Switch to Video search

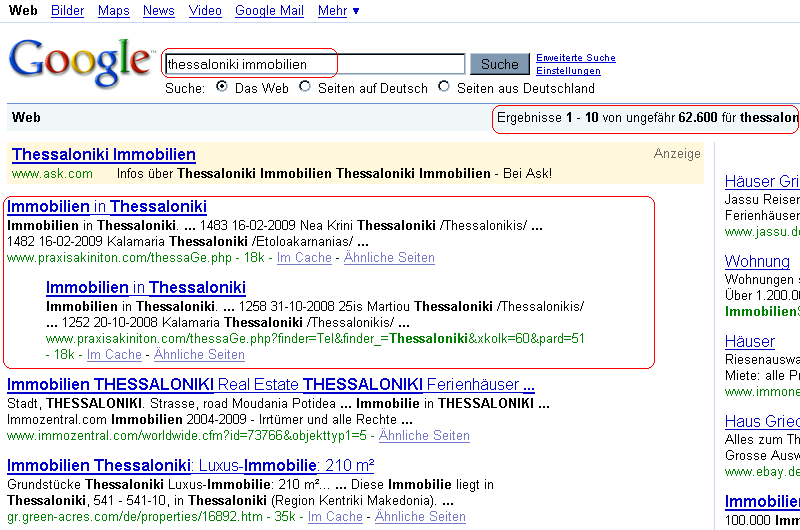(x=205, y=11)
